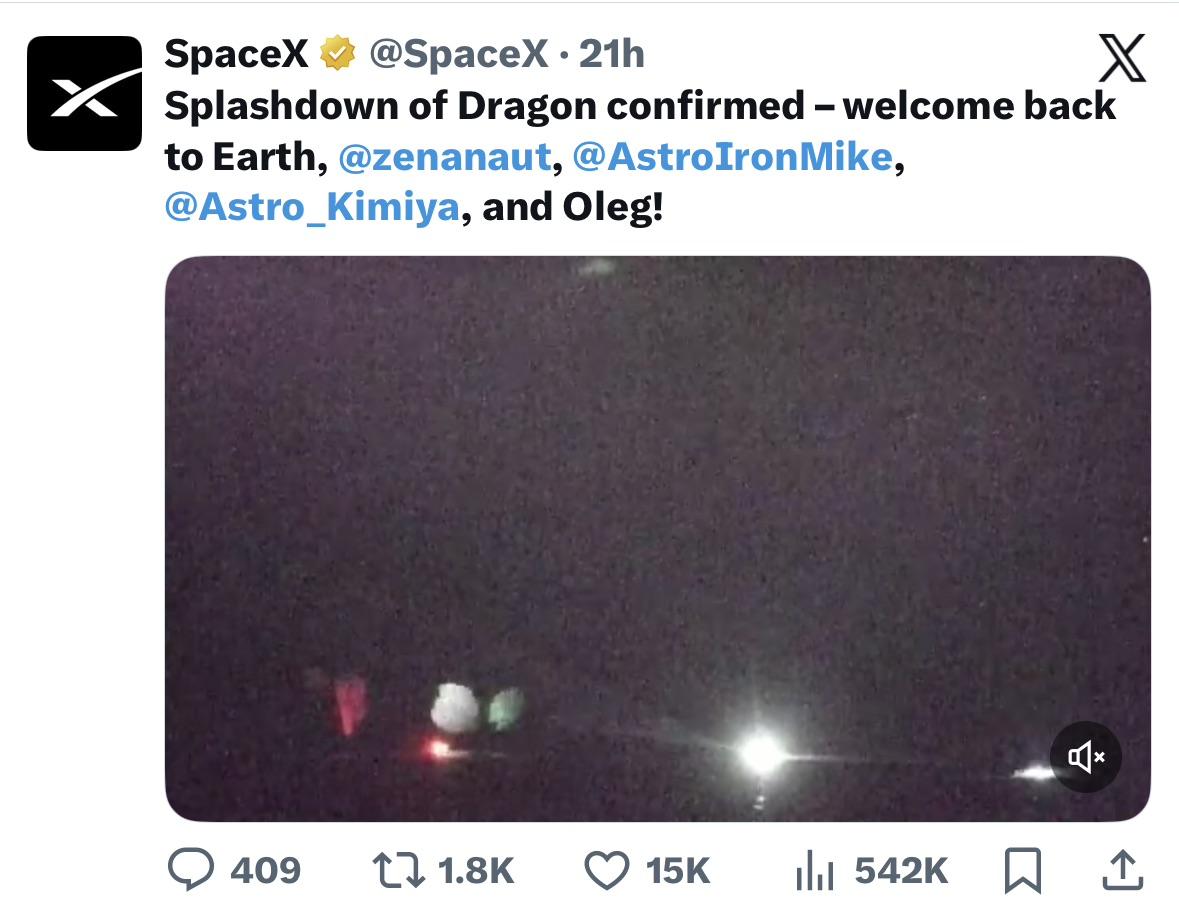
Task: Click the 15K likes count
Action: tap(678, 870)
